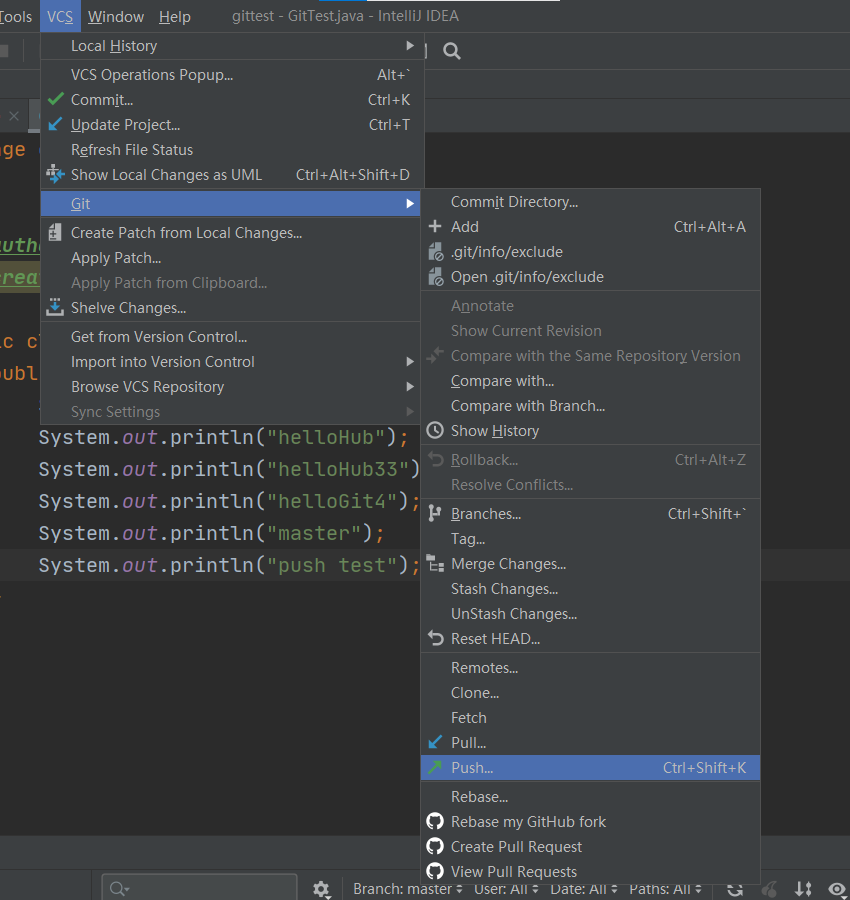Click the plus icon beside Add
Image resolution: width=850 pixels, height=900 pixels.
click(435, 226)
